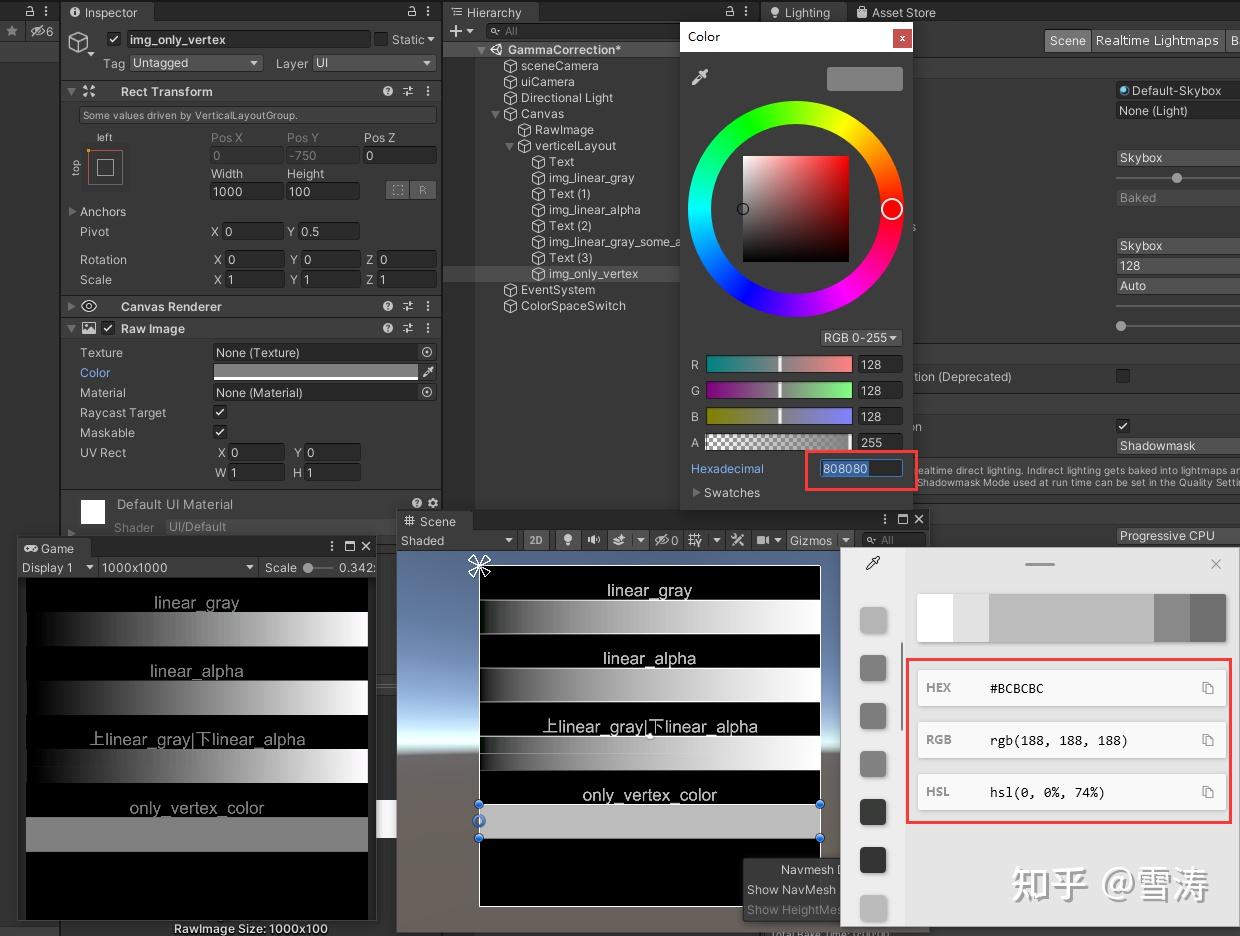The height and width of the screenshot is (936, 1240).
Task: Select the eyedropper in the Color window
Action: [x=700, y=76]
